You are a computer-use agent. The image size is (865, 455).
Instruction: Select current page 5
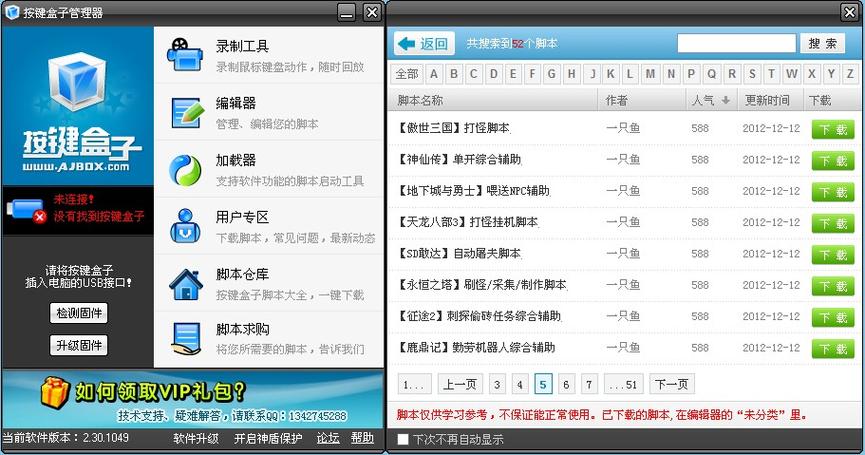click(x=543, y=384)
